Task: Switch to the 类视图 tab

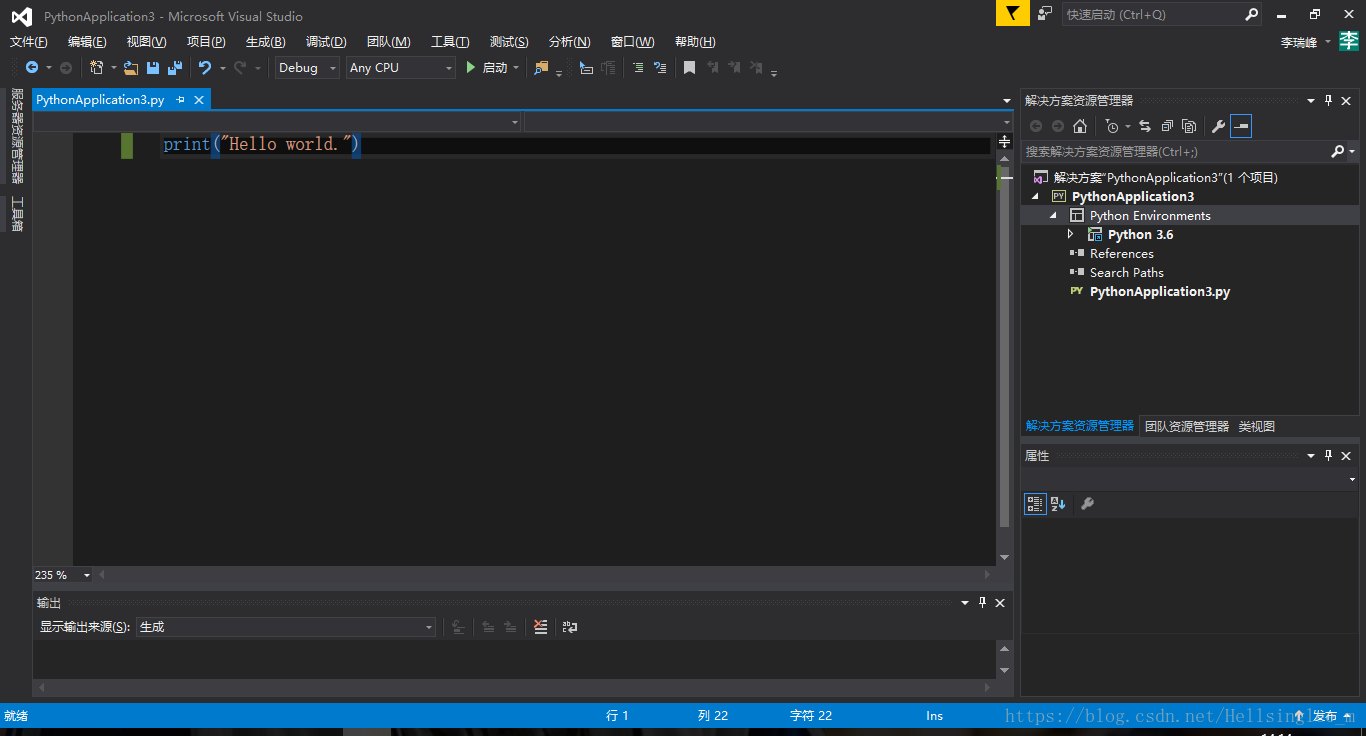Action: 1257,426
